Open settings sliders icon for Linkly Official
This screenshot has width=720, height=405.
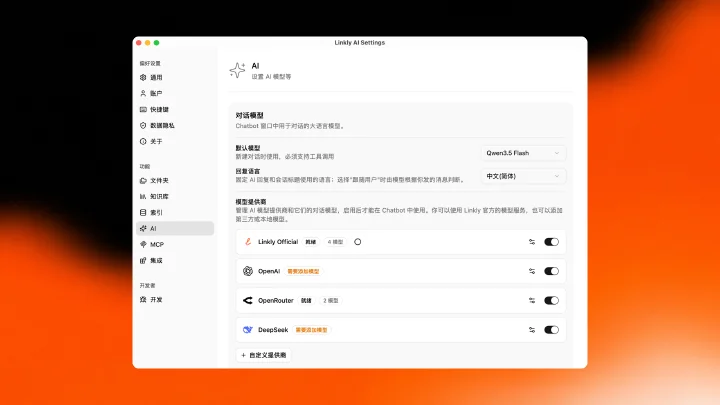point(532,242)
